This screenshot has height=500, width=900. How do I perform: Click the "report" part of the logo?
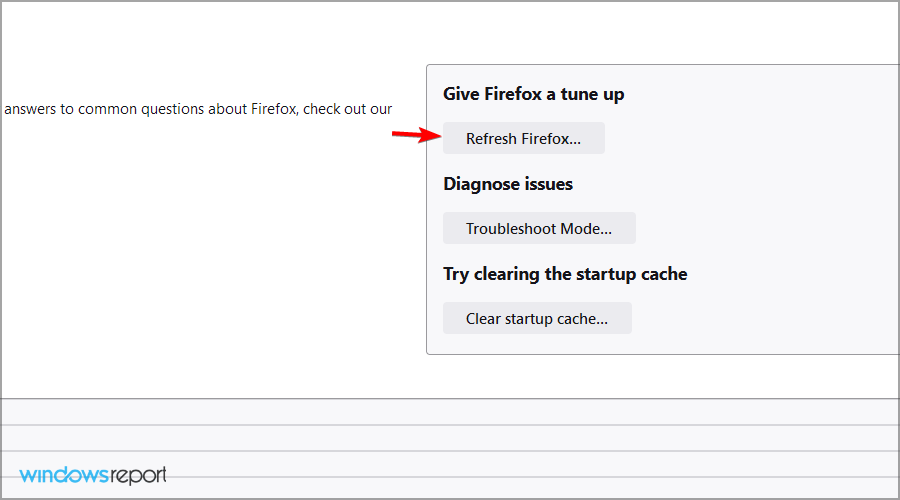138,476
